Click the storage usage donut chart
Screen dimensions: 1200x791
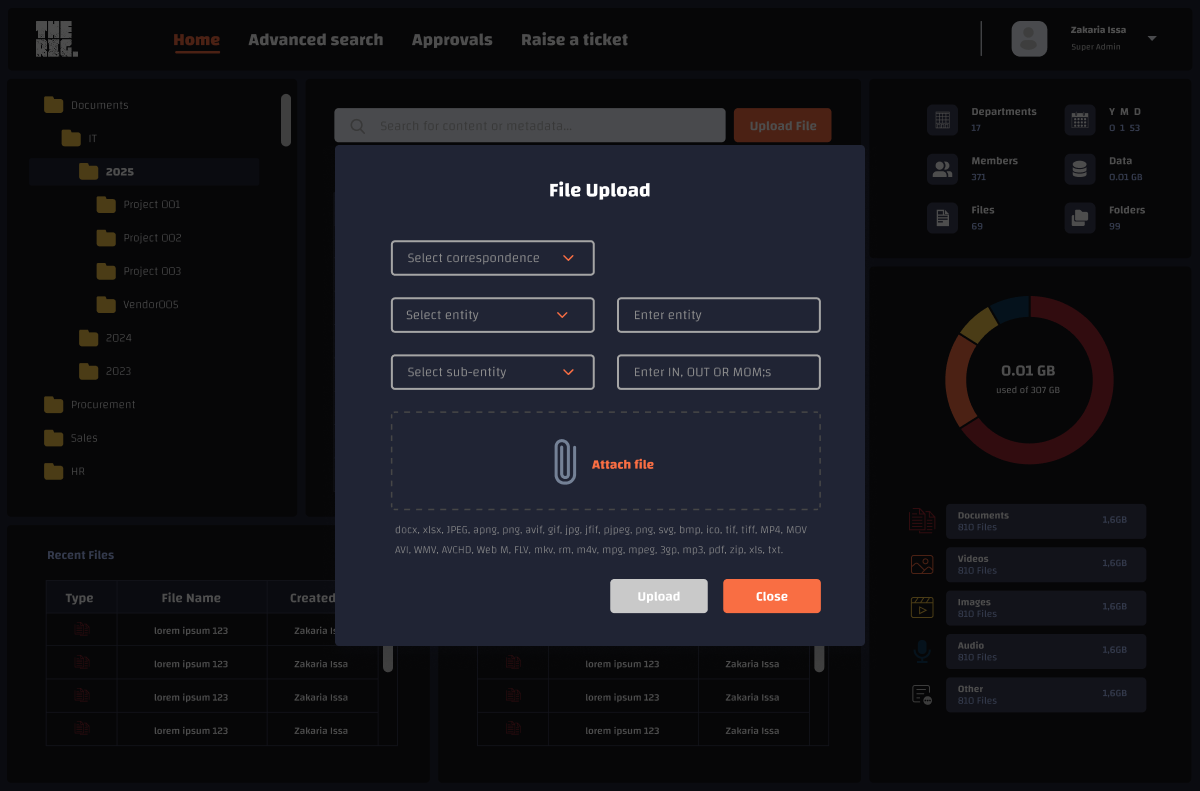pos(1028,380)
